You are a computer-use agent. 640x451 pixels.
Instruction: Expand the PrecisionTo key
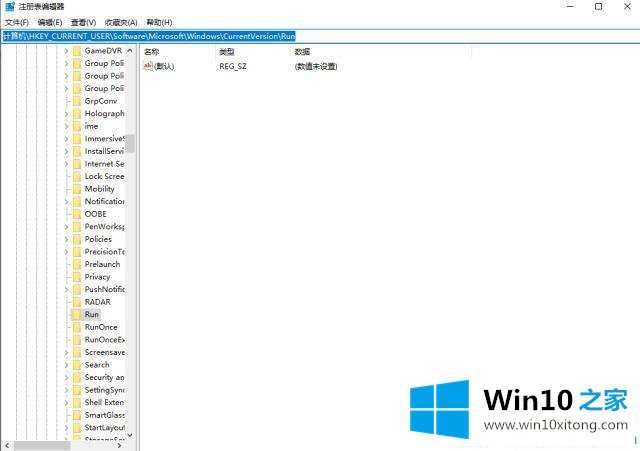coord(67,252)
